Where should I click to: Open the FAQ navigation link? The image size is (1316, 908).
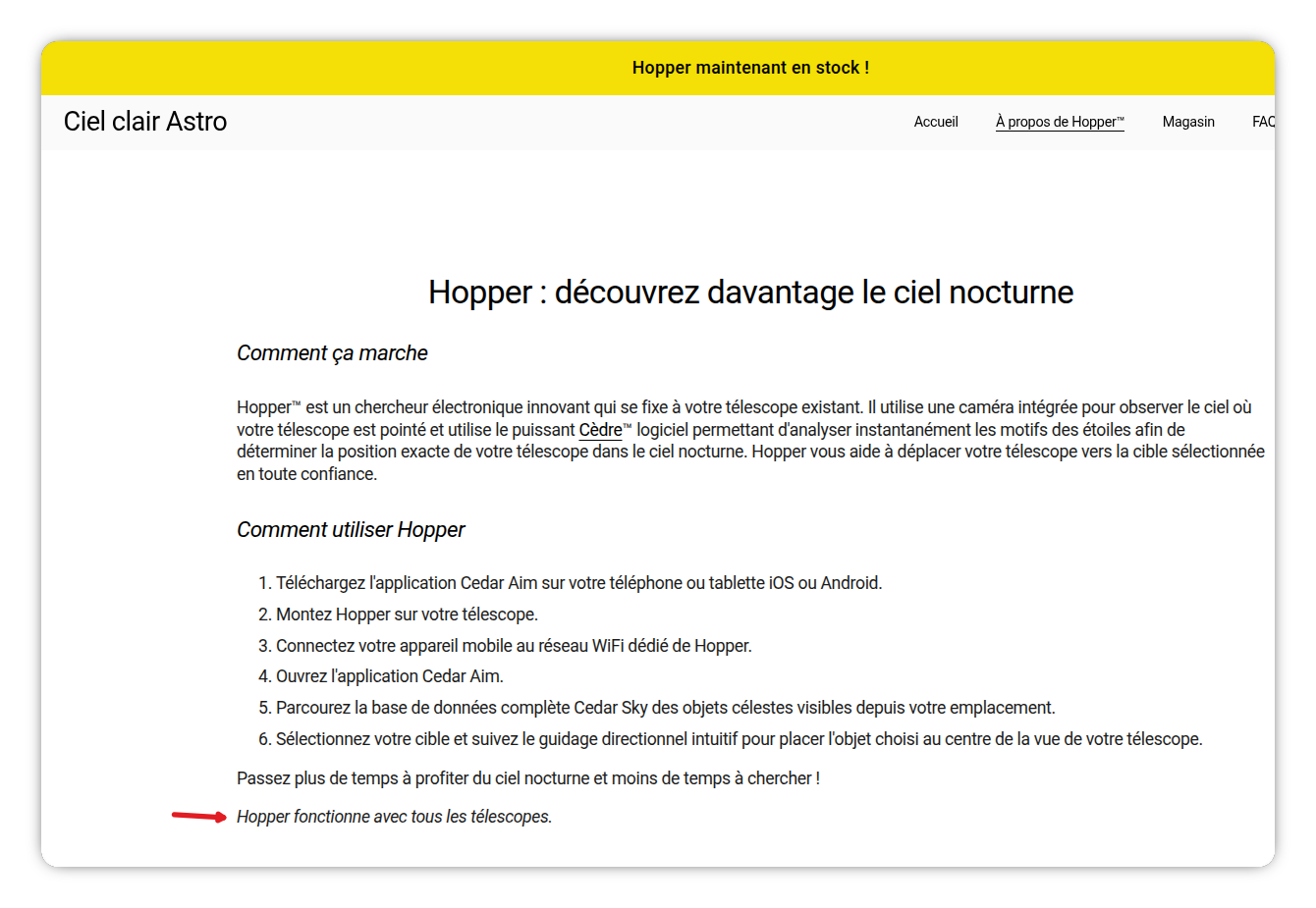pos(1264,122)
